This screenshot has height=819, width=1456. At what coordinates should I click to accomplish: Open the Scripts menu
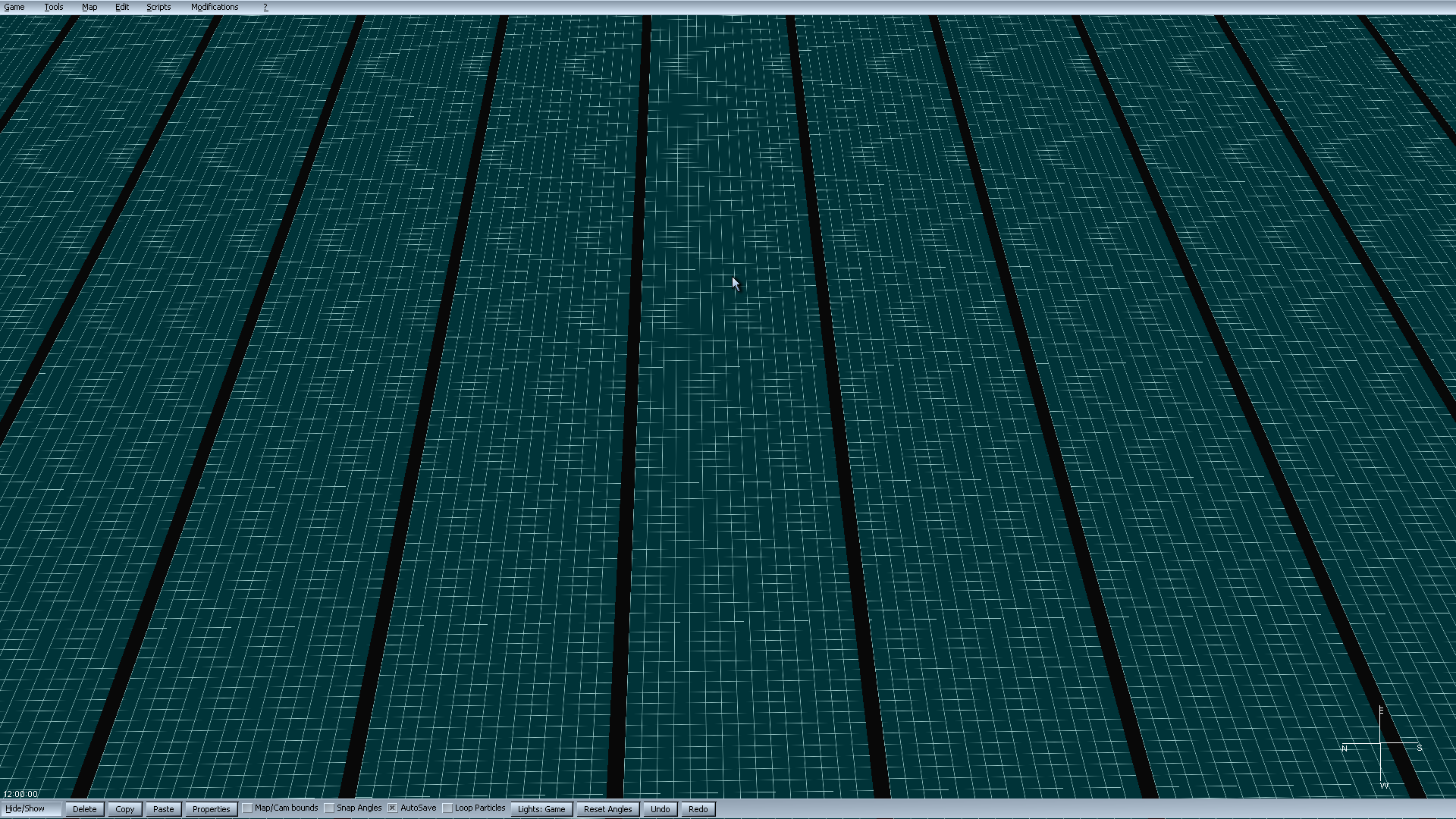point(158,7)
